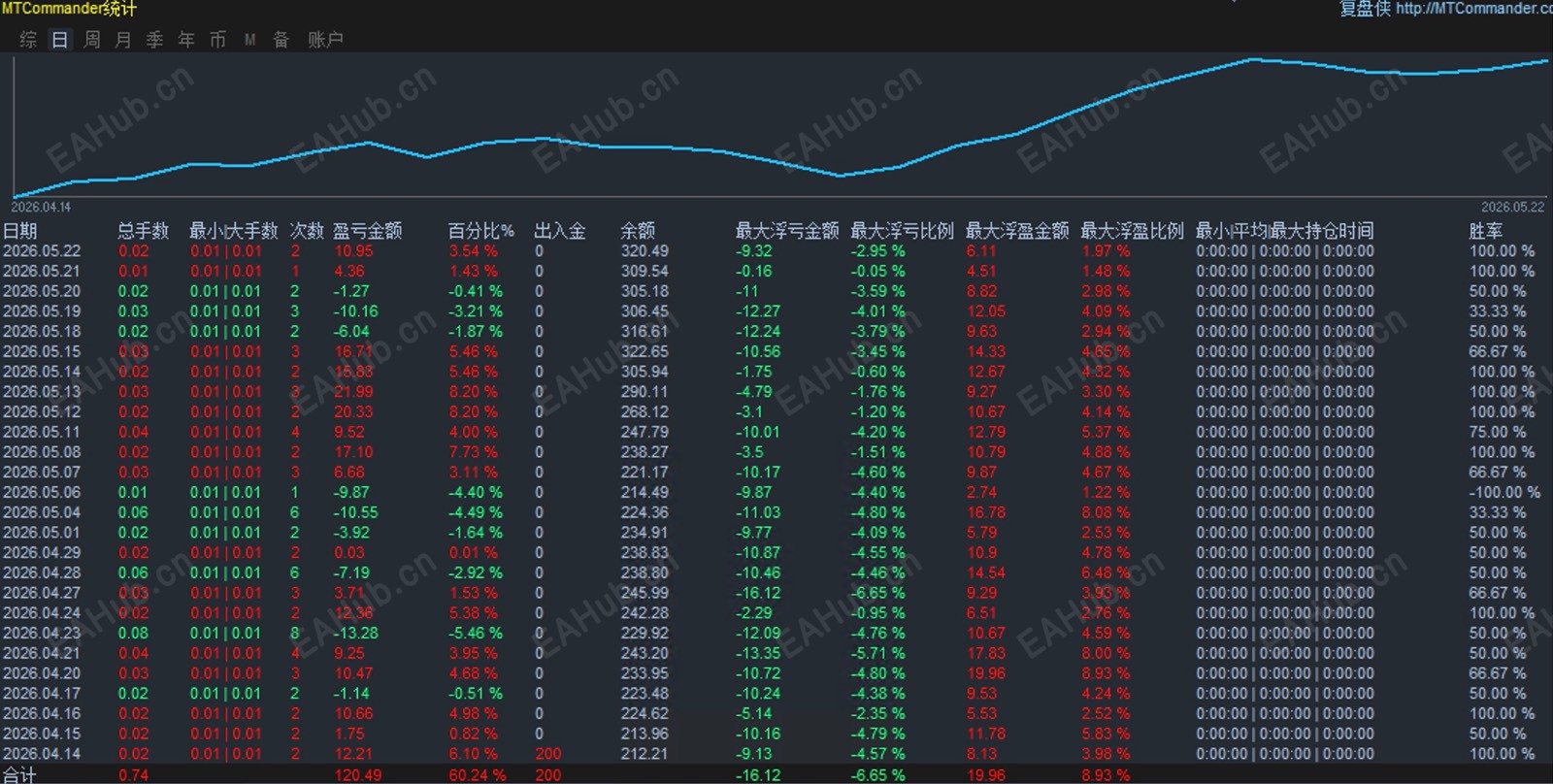Click total percentage 60.24 %
Viewport: 1553px width, 784px height.
(478, 775)
